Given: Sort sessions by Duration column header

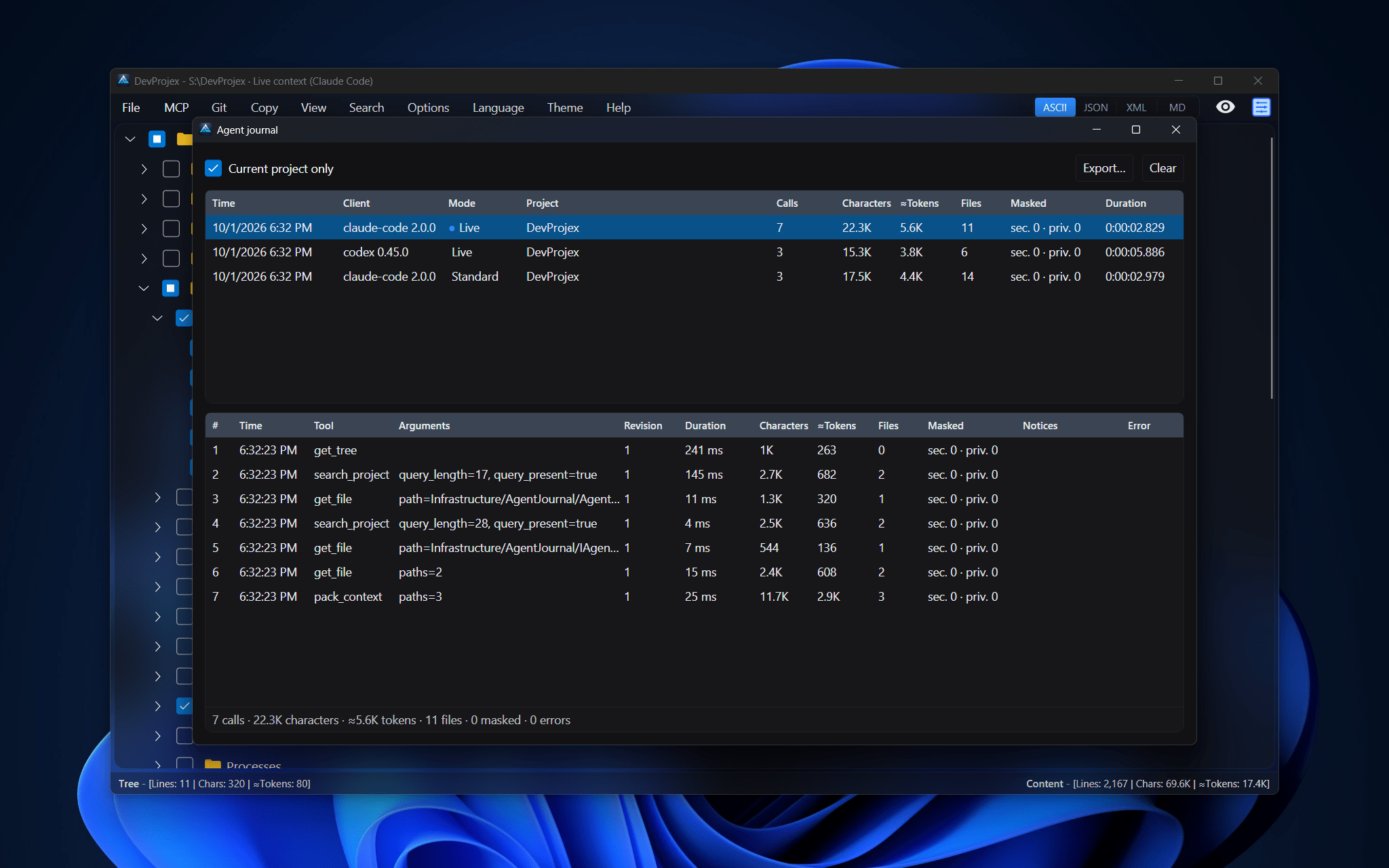Looking at the screenshot, I should coord(1125,203).
